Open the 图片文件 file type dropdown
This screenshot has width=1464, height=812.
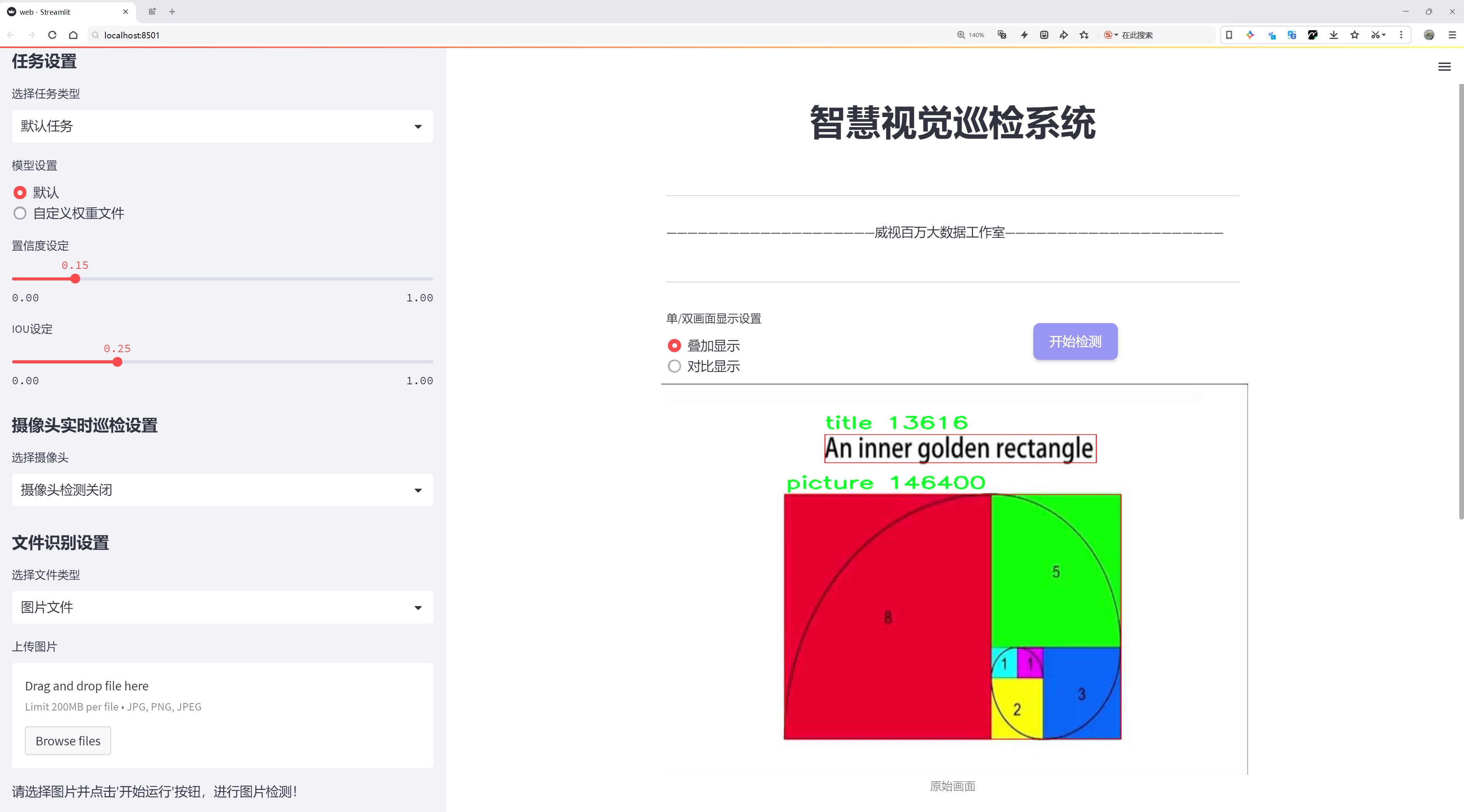tap(222, 607)
